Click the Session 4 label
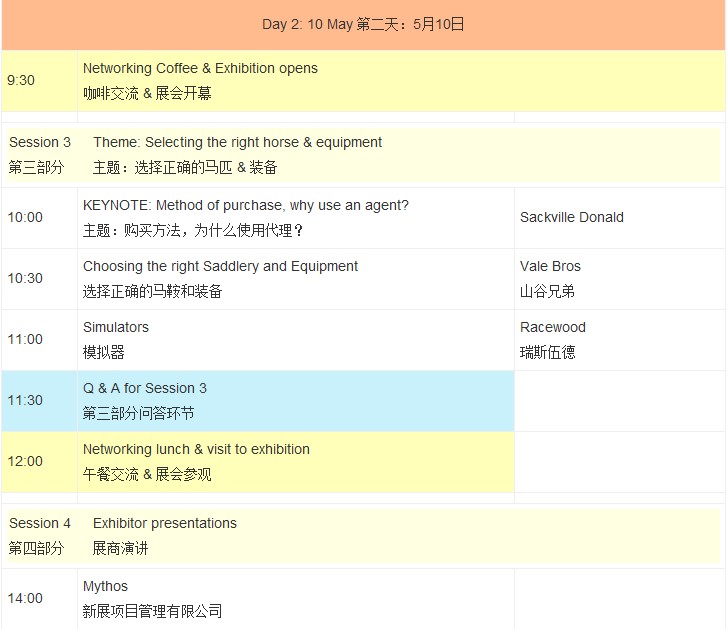Viewport: 728px width, 629px height. [x=40, y=524]
